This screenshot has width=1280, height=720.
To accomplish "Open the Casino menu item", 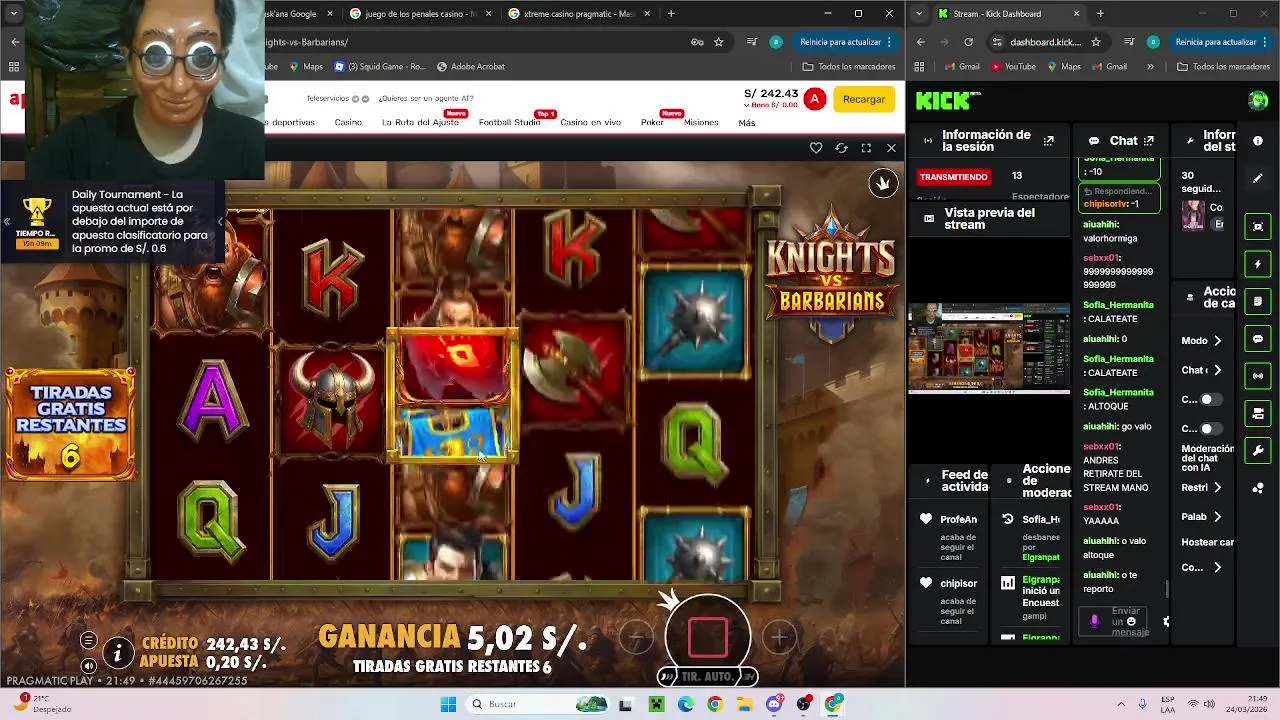I will (x=348, y=122).
